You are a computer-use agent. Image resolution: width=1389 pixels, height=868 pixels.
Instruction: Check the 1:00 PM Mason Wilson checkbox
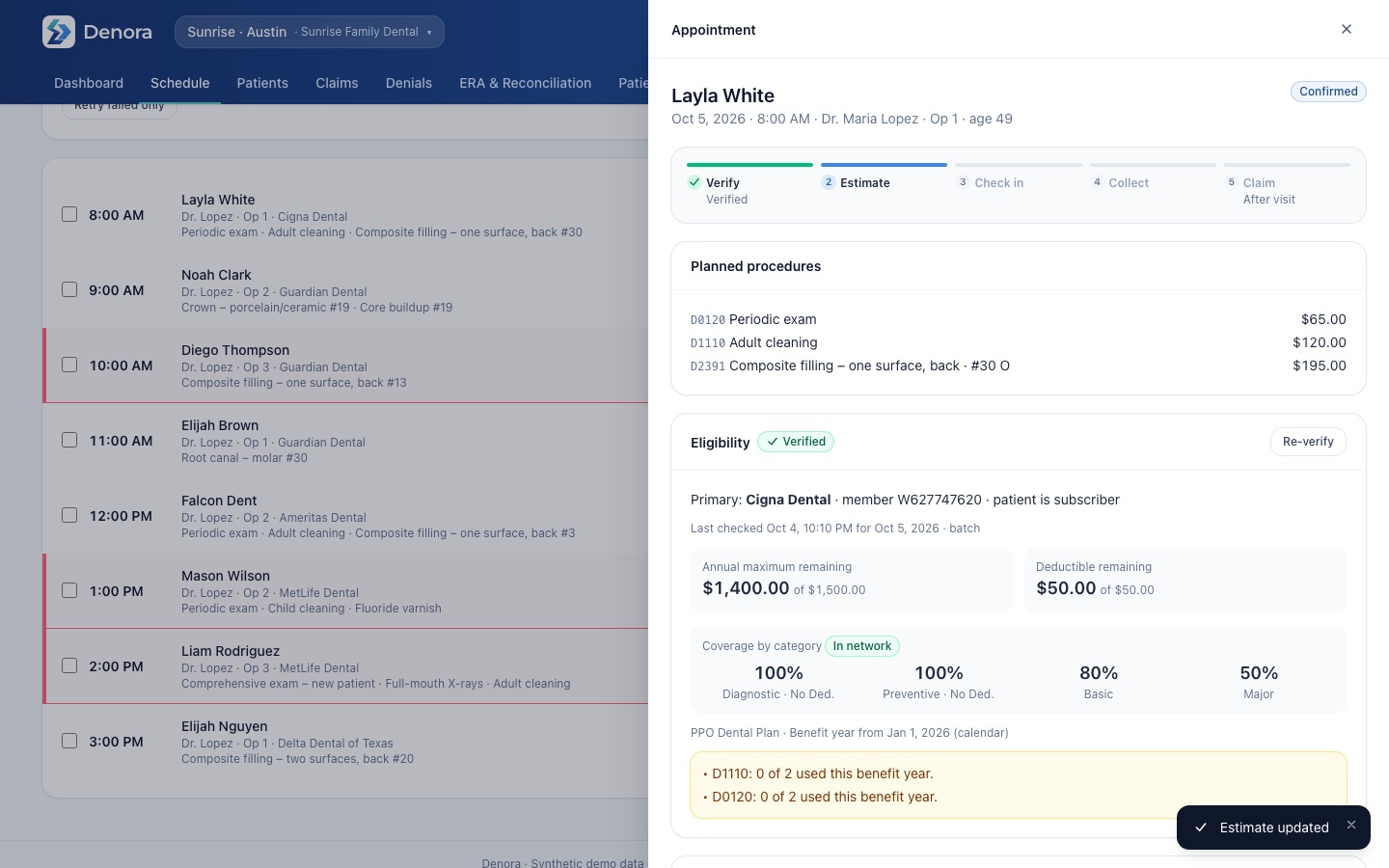[69, 590]
